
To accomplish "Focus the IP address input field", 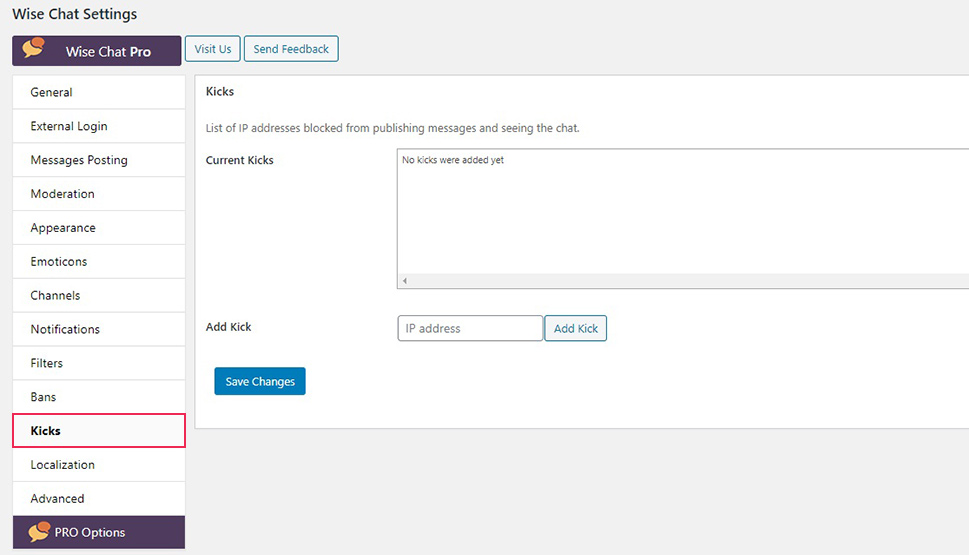I will 470,328.
